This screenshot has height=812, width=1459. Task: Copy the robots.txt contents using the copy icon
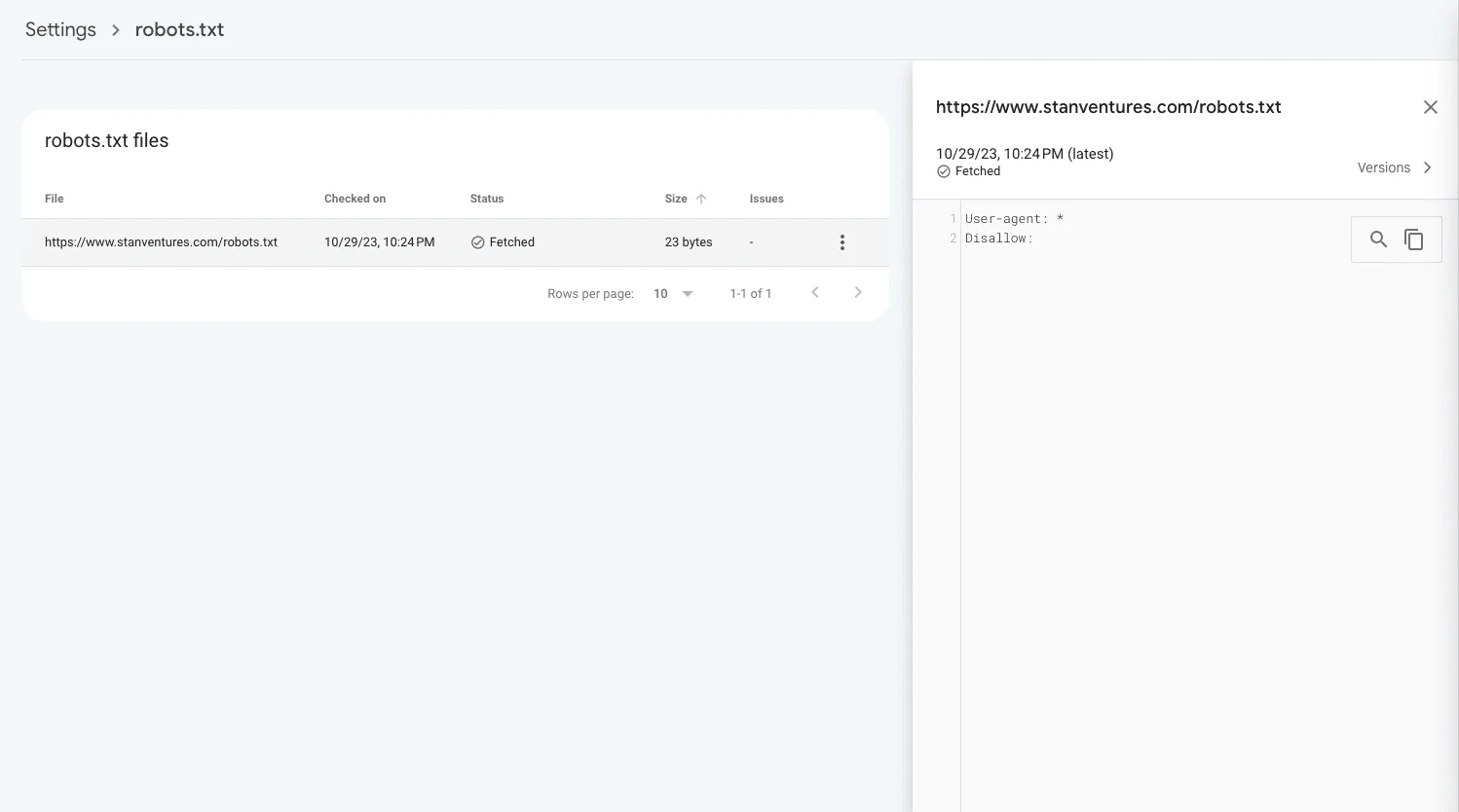point(1413,239)
